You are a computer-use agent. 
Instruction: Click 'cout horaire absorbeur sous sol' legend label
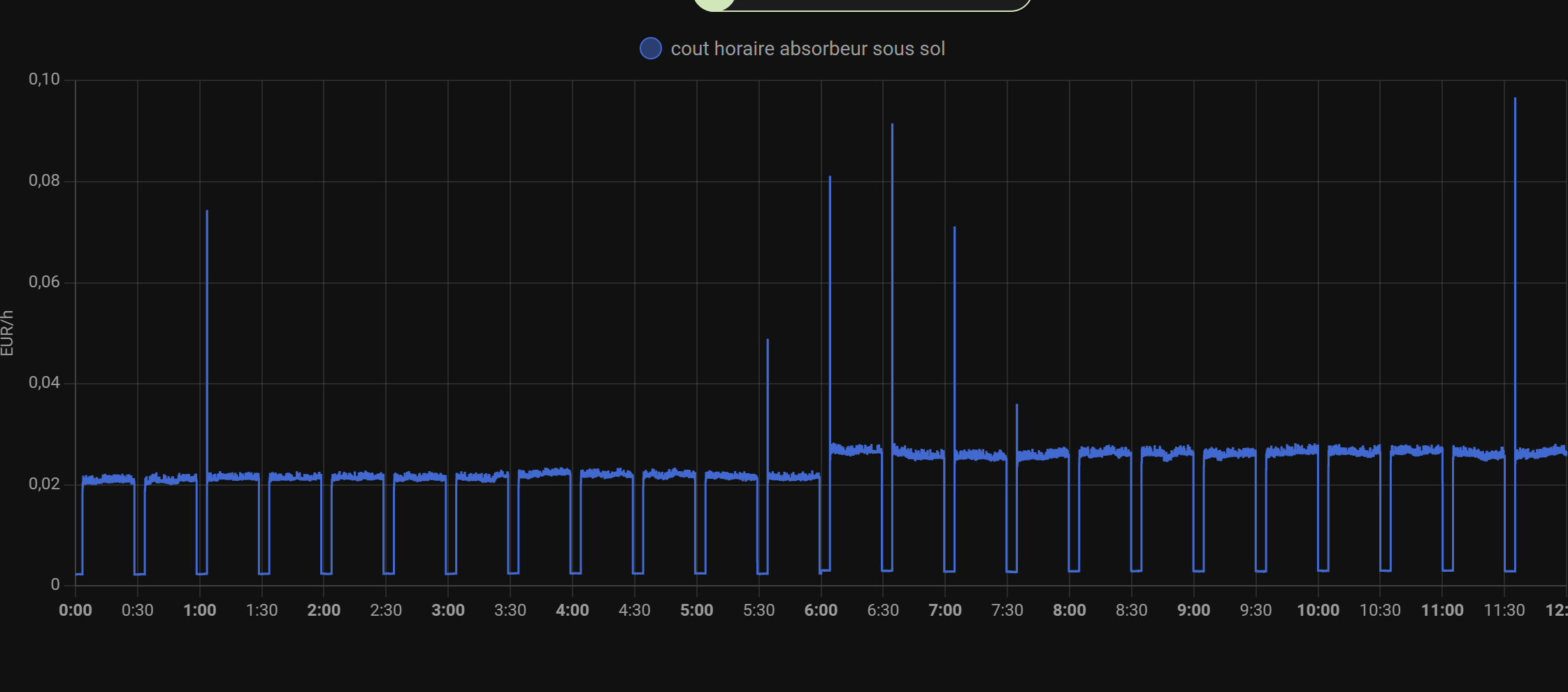(807, 48)
